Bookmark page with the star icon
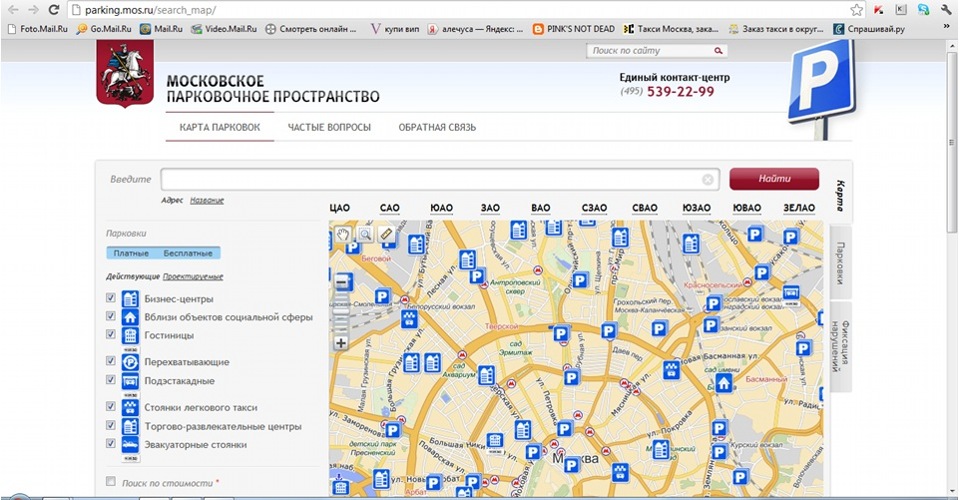 856,9
